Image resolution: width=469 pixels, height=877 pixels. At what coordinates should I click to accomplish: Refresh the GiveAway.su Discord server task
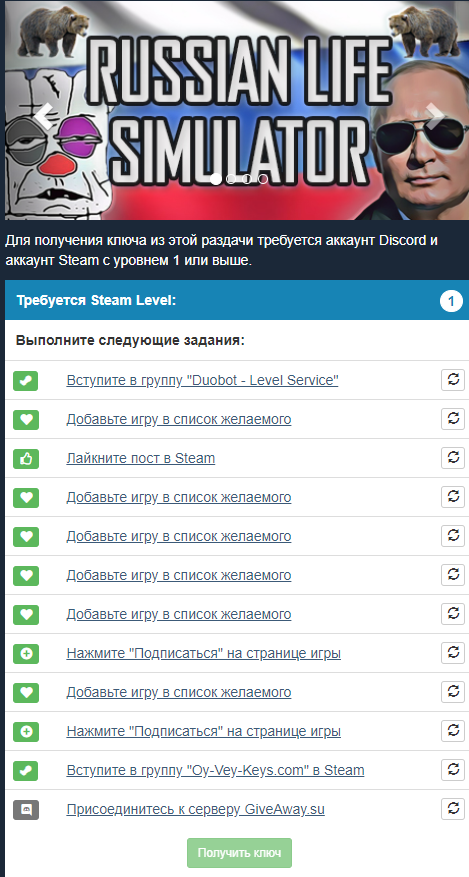point(453,809)
